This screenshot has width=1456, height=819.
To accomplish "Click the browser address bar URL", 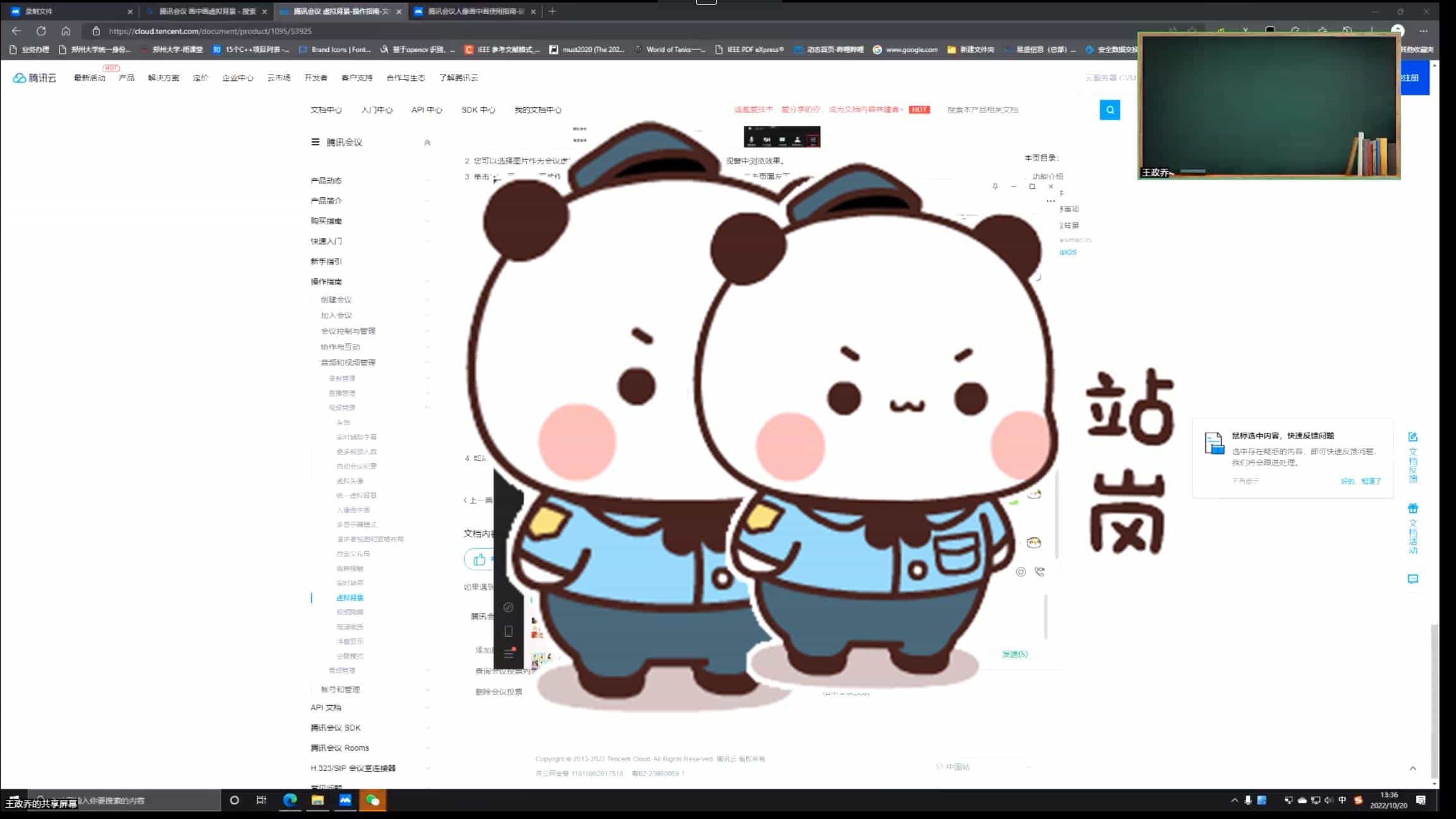I will [x=210, y=31].
